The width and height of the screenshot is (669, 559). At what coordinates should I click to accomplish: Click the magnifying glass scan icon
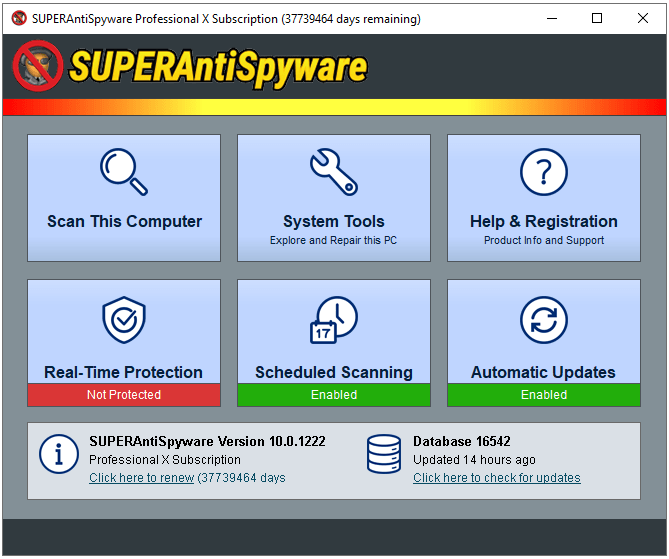[124, 172]
